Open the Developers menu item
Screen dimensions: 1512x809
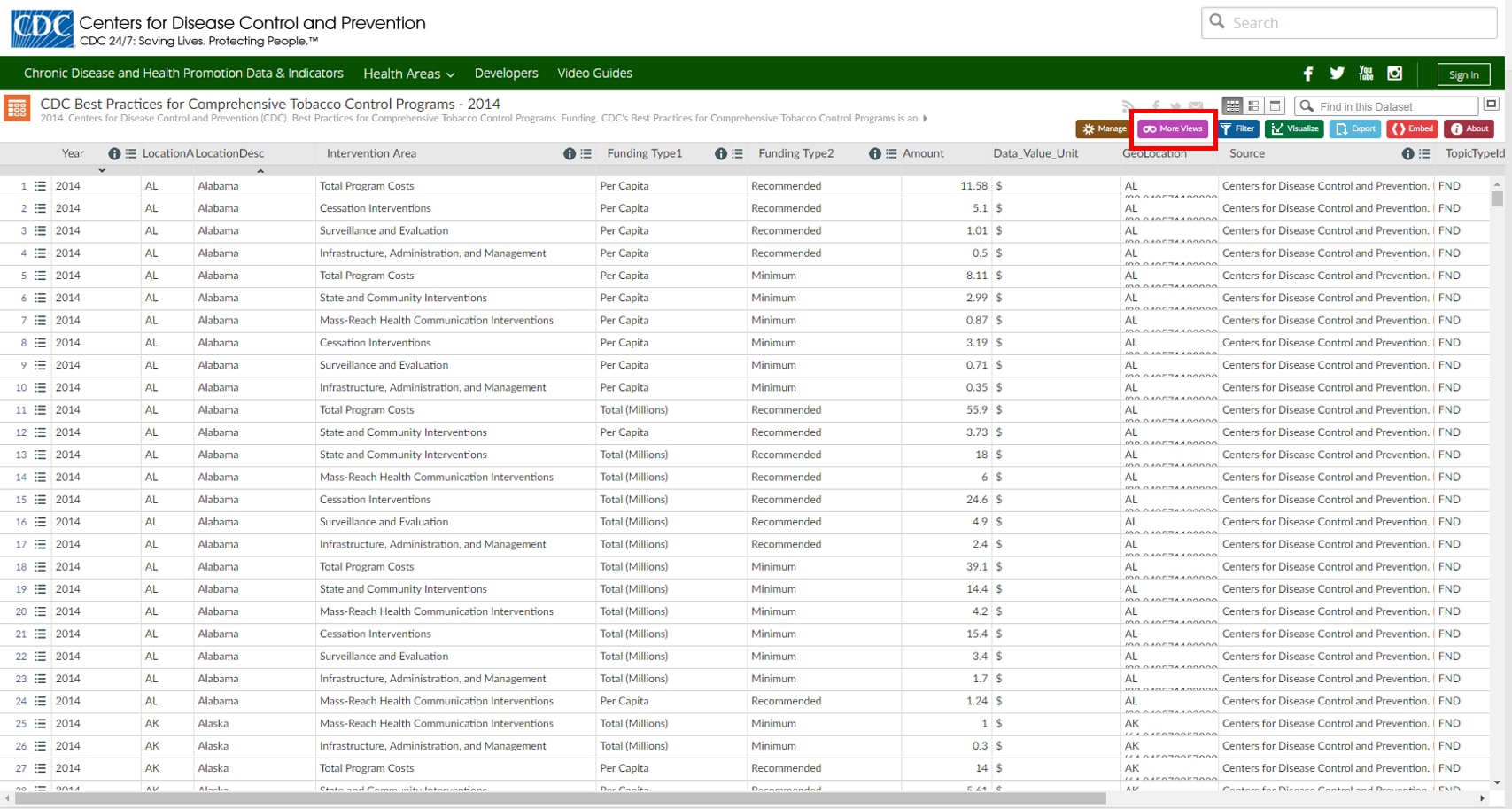(506, 74)
